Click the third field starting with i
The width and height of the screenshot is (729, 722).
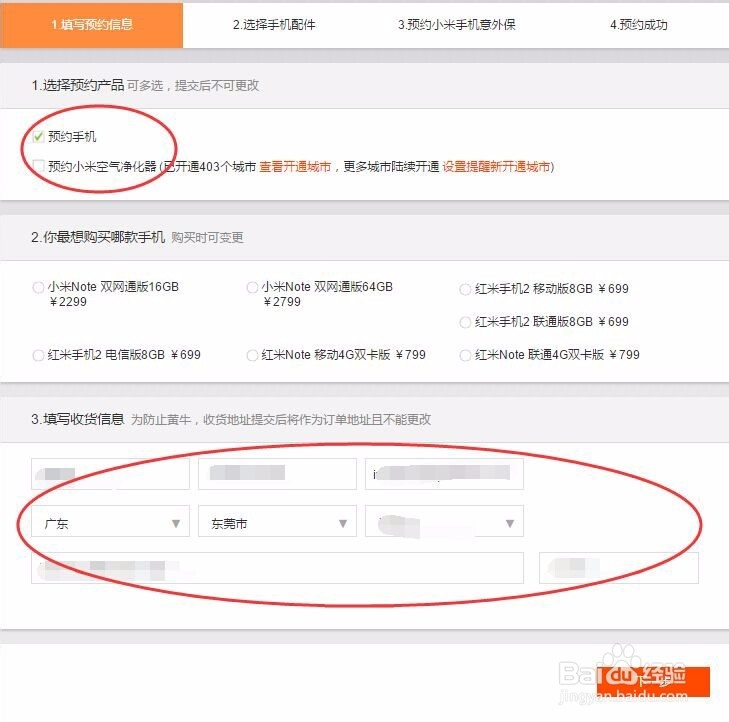444,474
